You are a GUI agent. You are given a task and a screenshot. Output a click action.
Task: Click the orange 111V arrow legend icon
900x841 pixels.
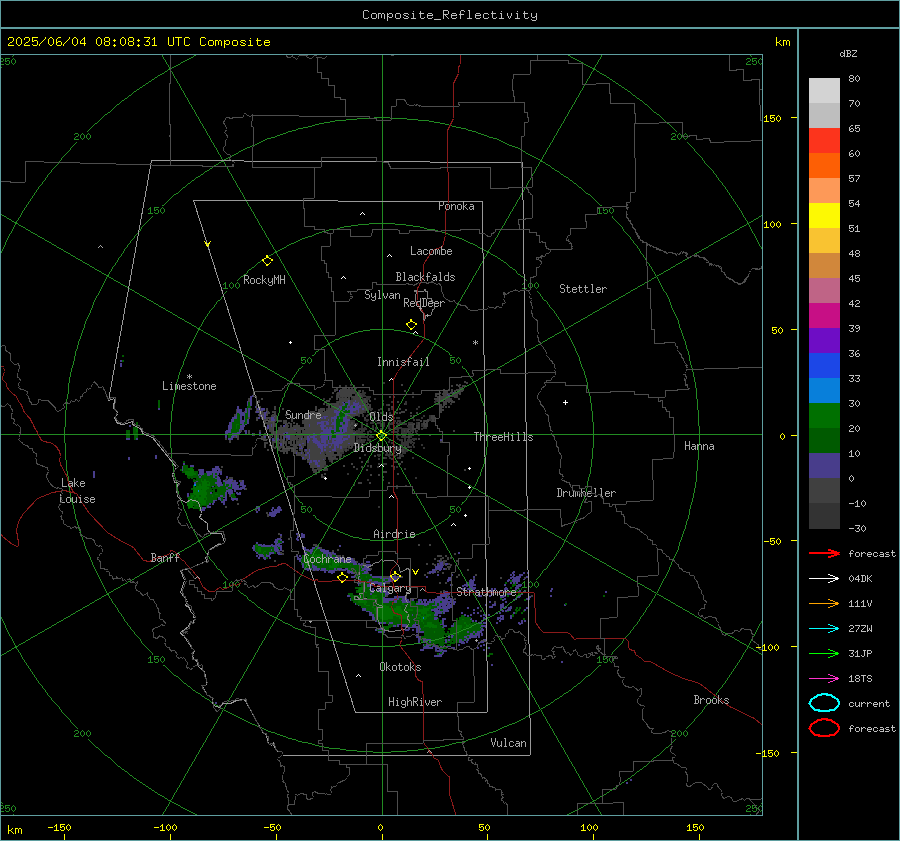click(824, 603)
